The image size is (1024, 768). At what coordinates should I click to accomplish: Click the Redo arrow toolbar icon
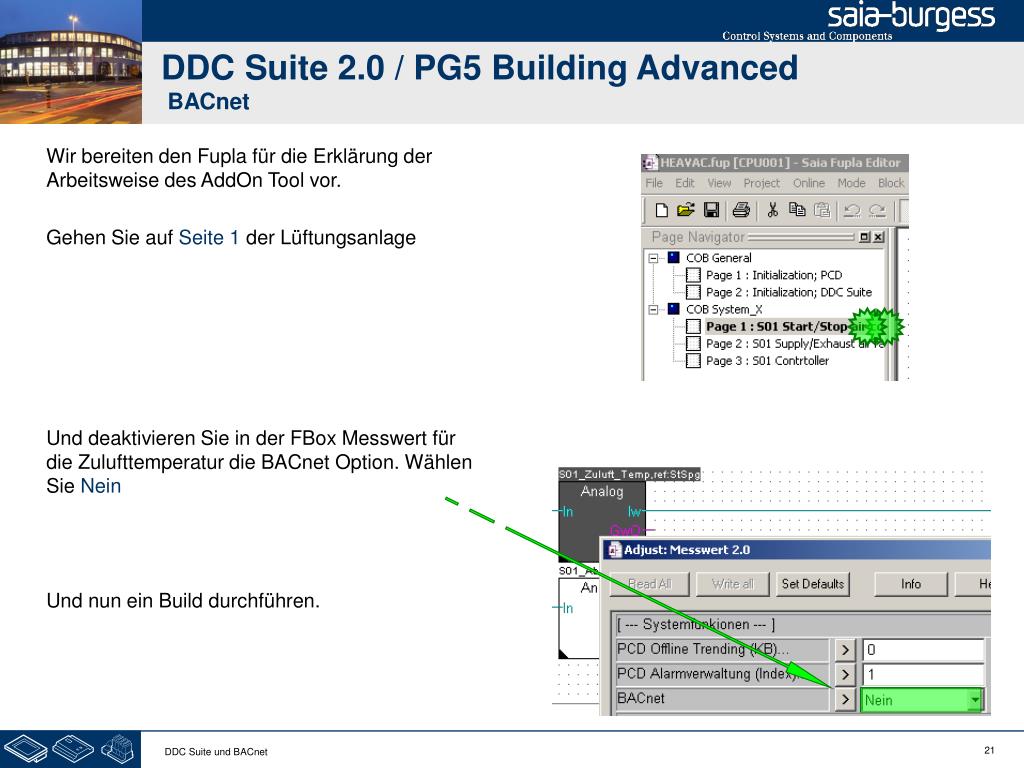pos(877,210)
